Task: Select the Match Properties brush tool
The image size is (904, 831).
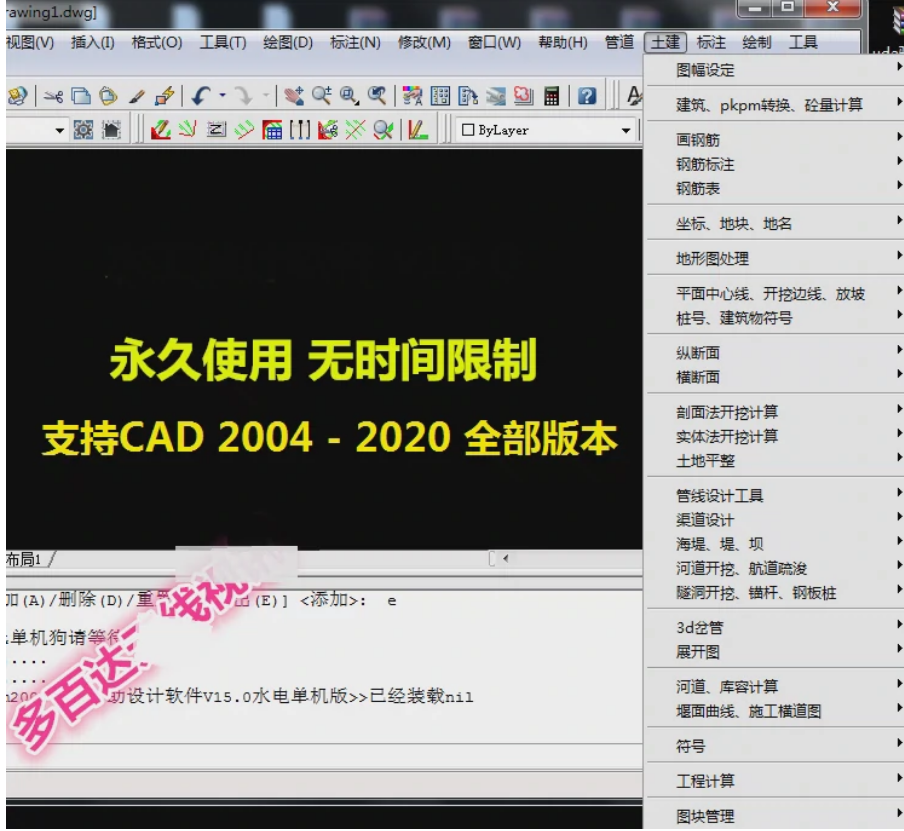Action: (x=137, y=96)
